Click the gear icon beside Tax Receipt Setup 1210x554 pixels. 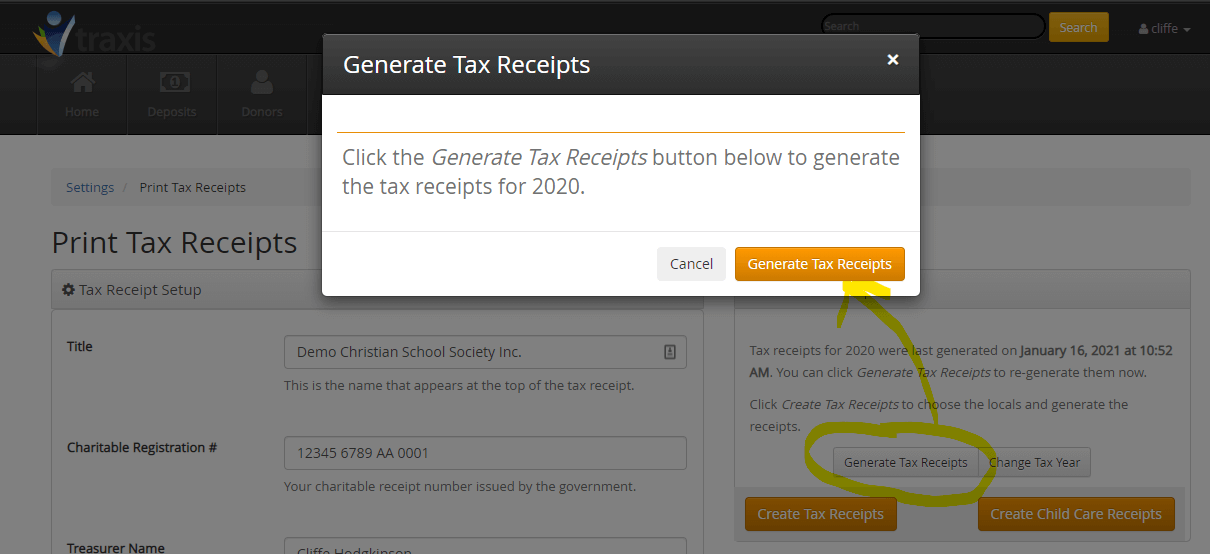pyautogui.click(x=68, y=290)
